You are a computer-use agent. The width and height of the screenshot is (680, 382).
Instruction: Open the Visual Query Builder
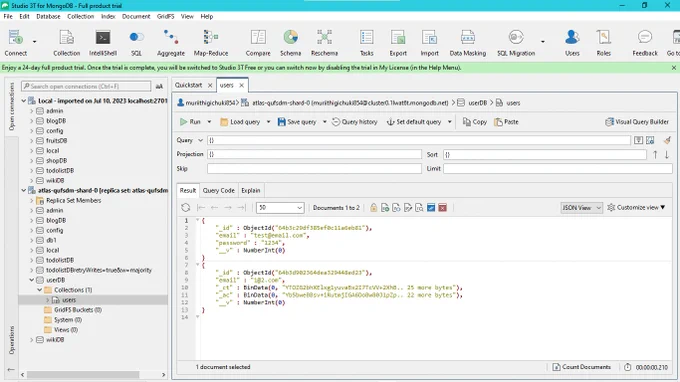[x=637, y=122]
